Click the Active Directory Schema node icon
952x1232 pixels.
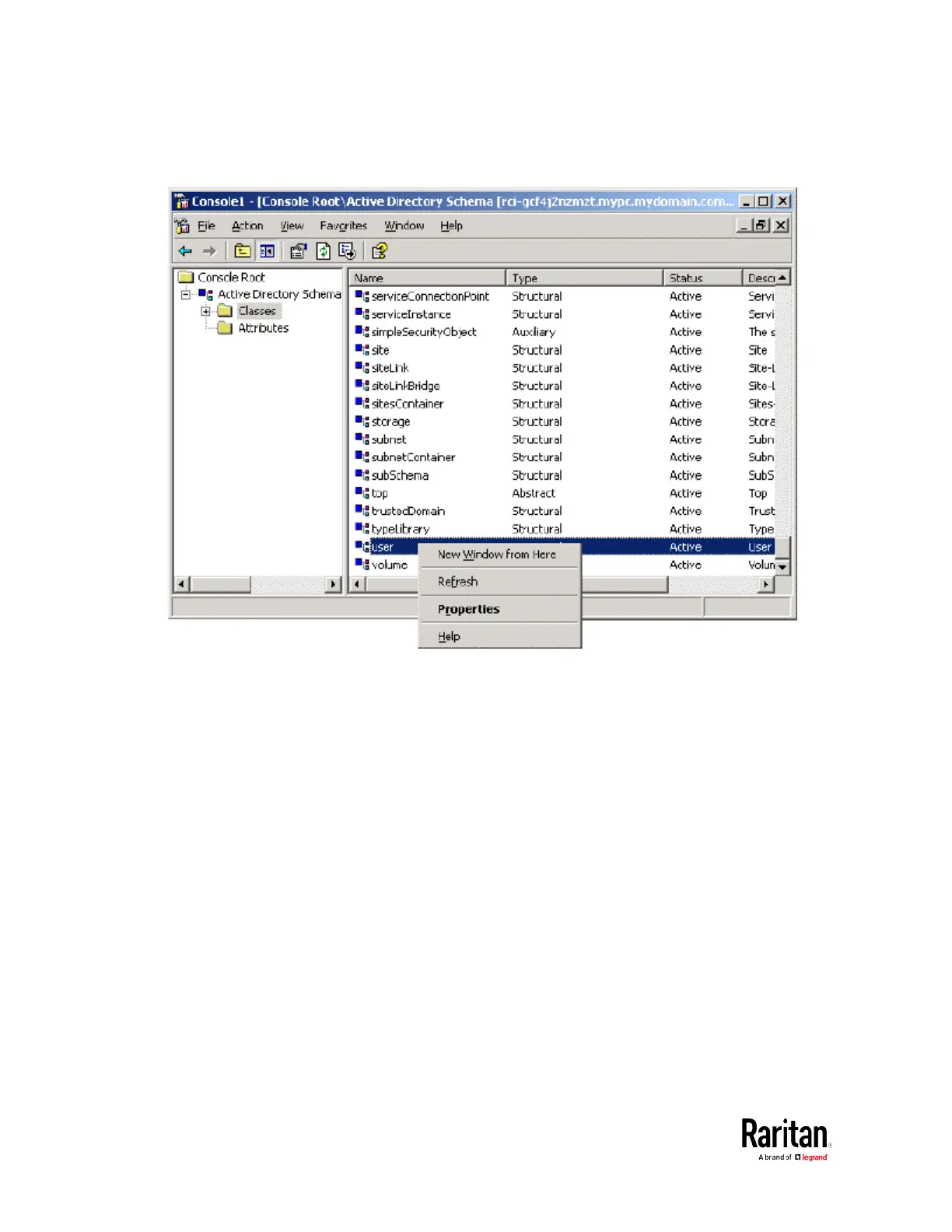click(x=206, y=295)
